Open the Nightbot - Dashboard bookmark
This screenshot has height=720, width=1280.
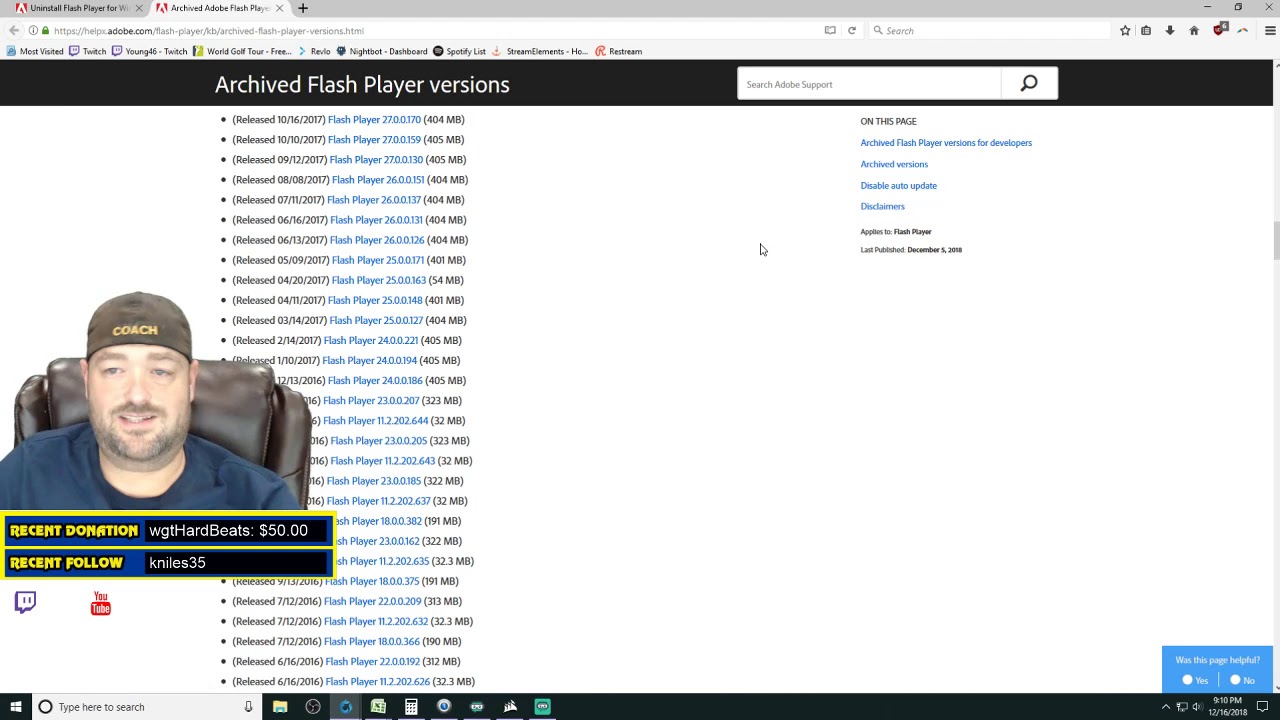click(382, 51)
